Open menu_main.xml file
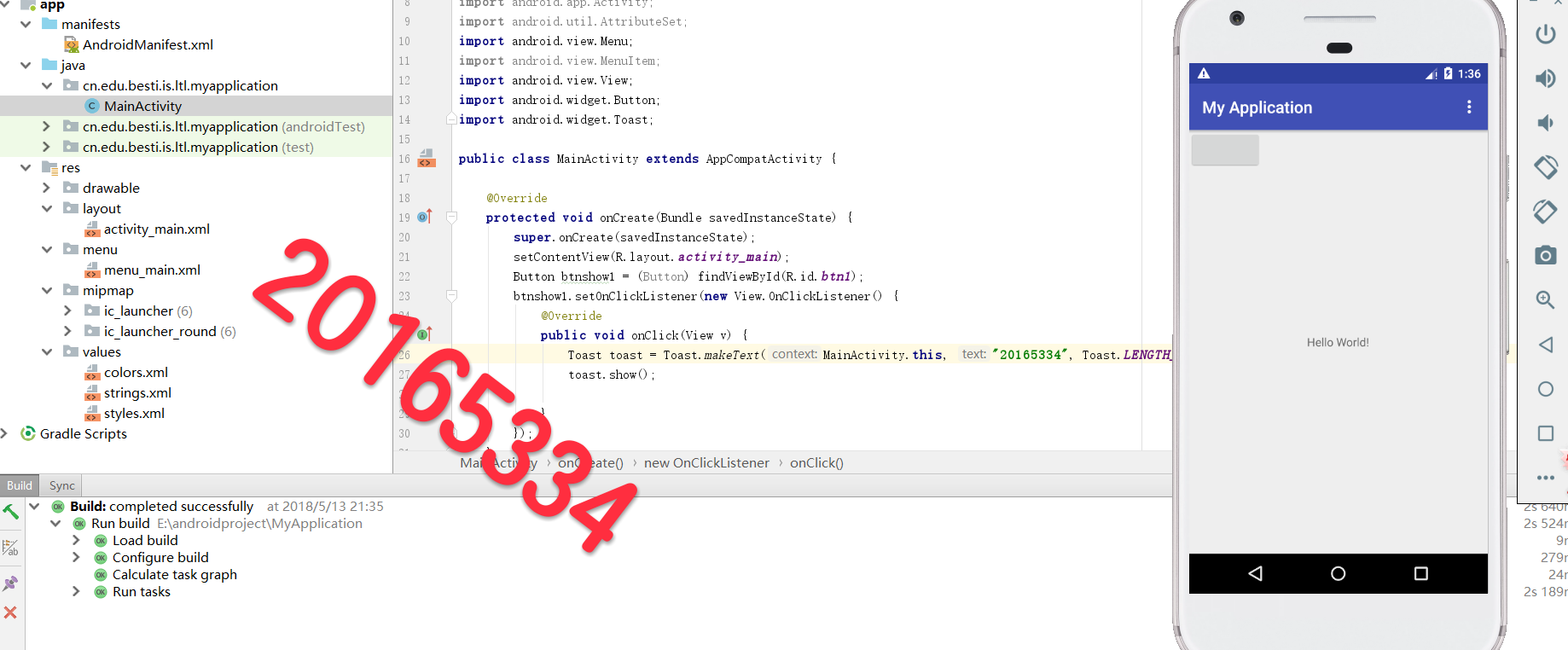This screenshot has height=650, width=1568. coord(152,270)
